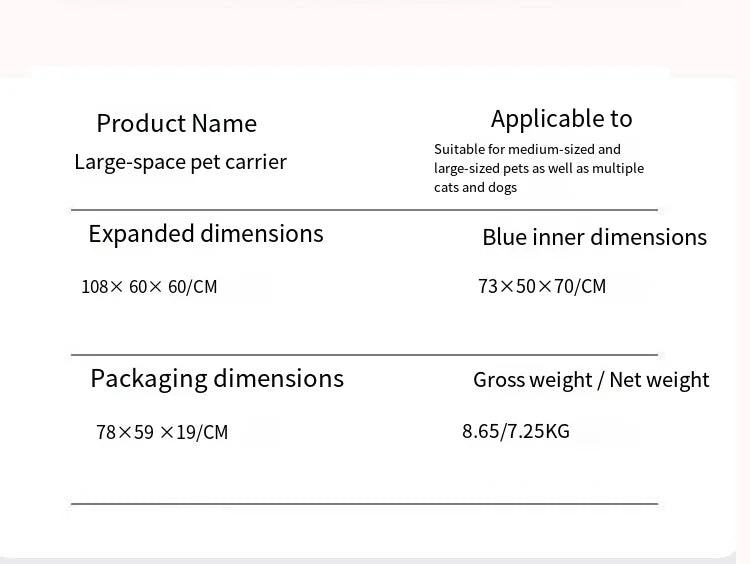Click the 'Suitable for medium-sized and' line
750x564 pixels.
click(527, 149)
